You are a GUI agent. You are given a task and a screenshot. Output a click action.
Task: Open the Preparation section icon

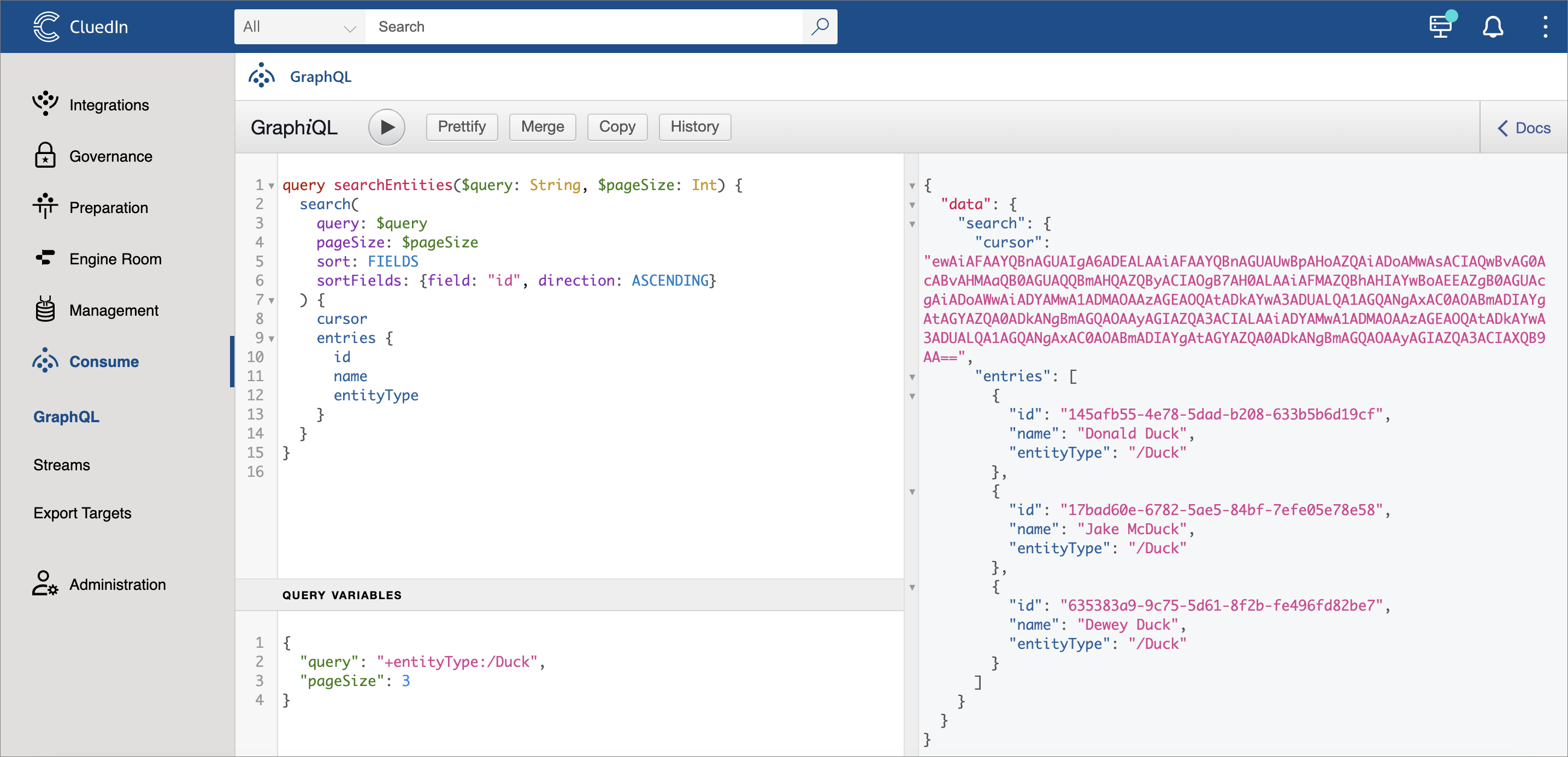(45, 207)
